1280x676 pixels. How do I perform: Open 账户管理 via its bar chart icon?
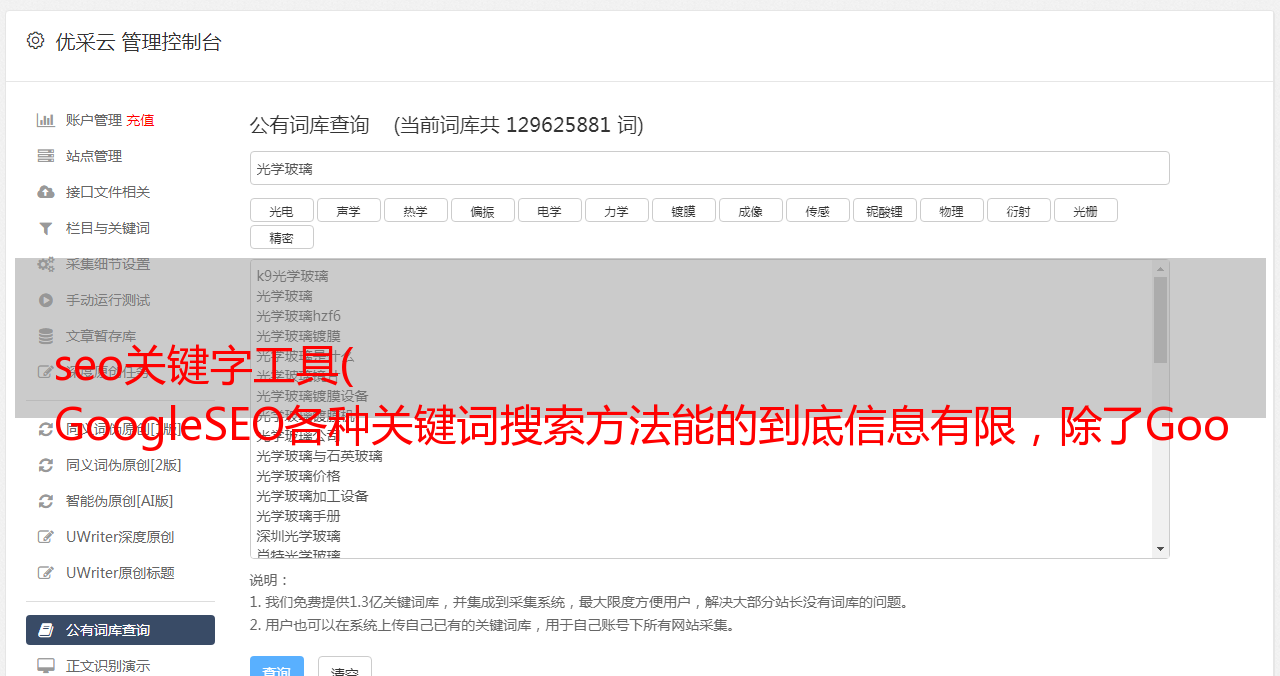[x=46, y=120]
